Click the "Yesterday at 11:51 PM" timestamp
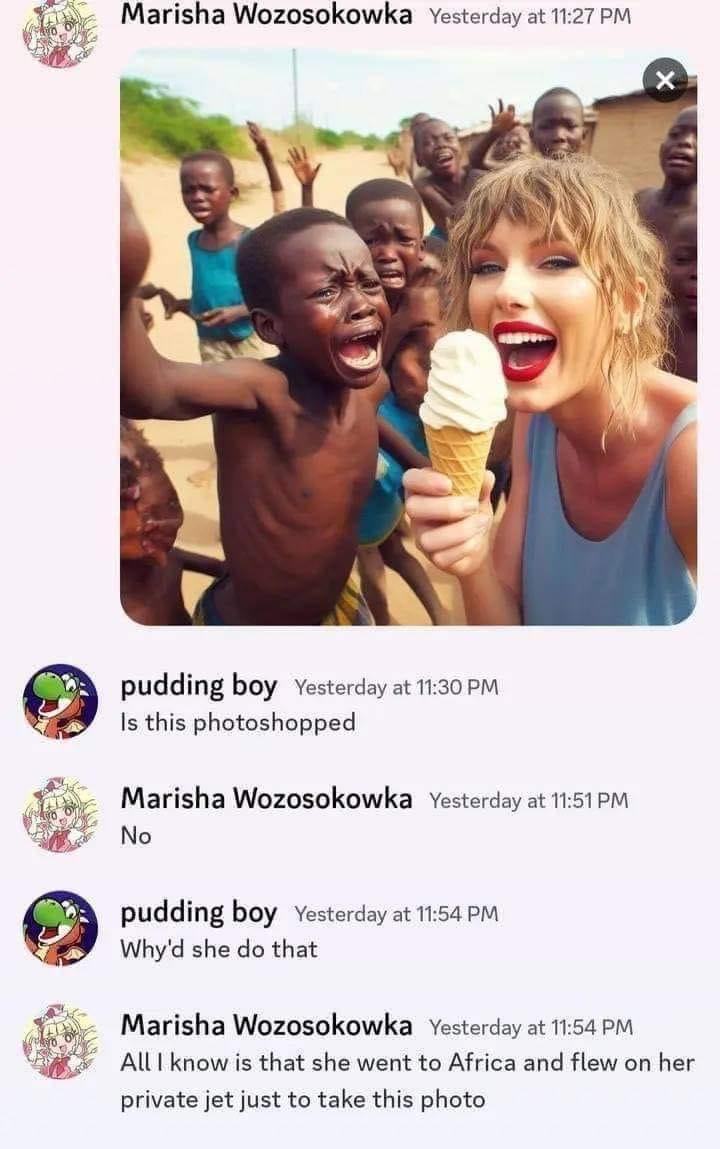 pos(529,801)
